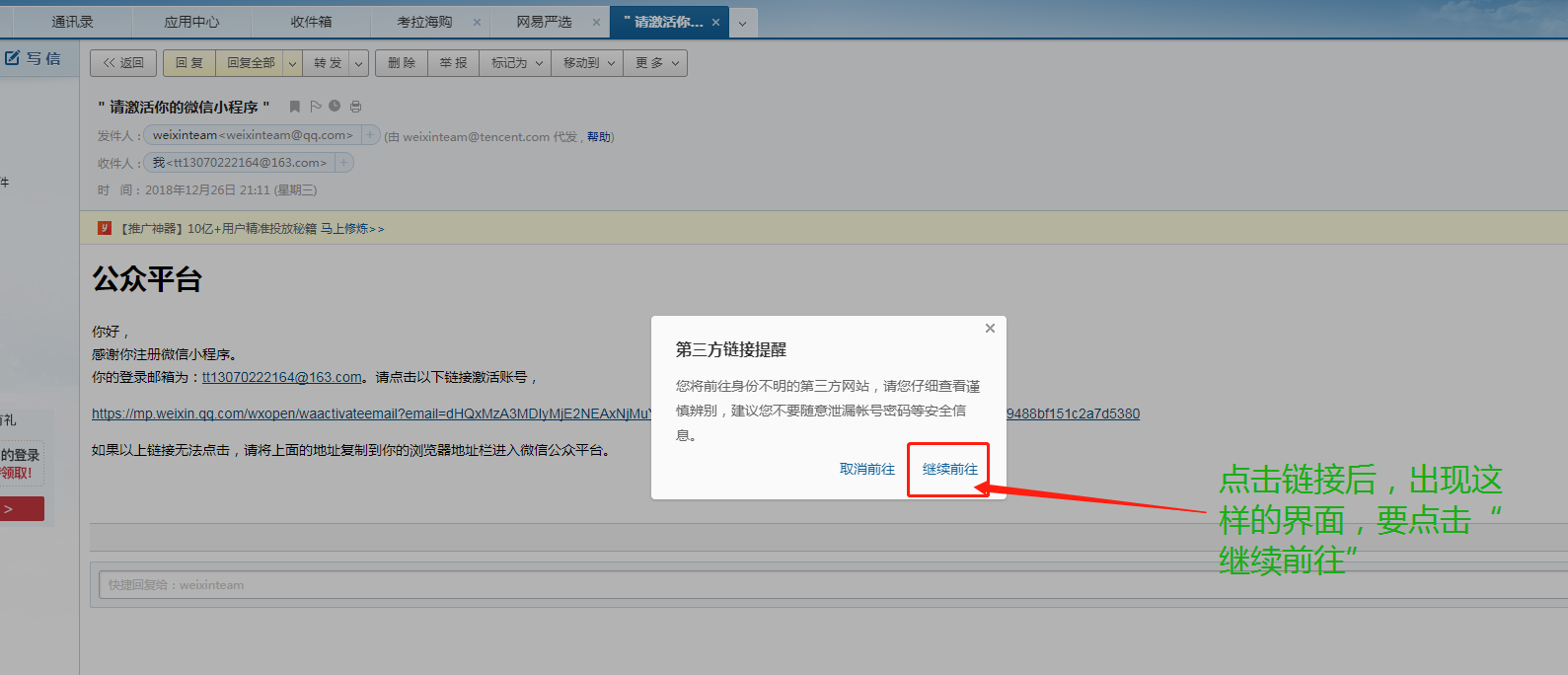Click the tt13070222164@163.com link in body
The width and height of the screenshot is (1568, 675).
point(282,377)
